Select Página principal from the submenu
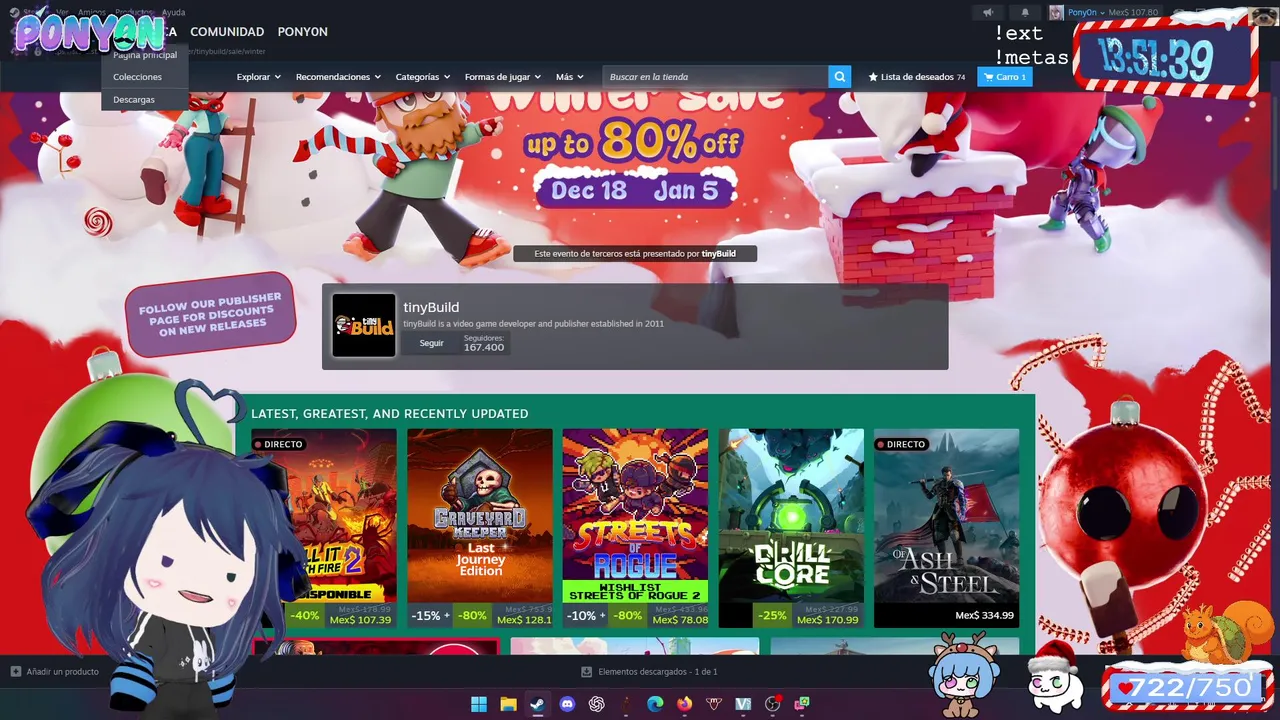This screenshot has width=1280, height=720. [145, 55]
